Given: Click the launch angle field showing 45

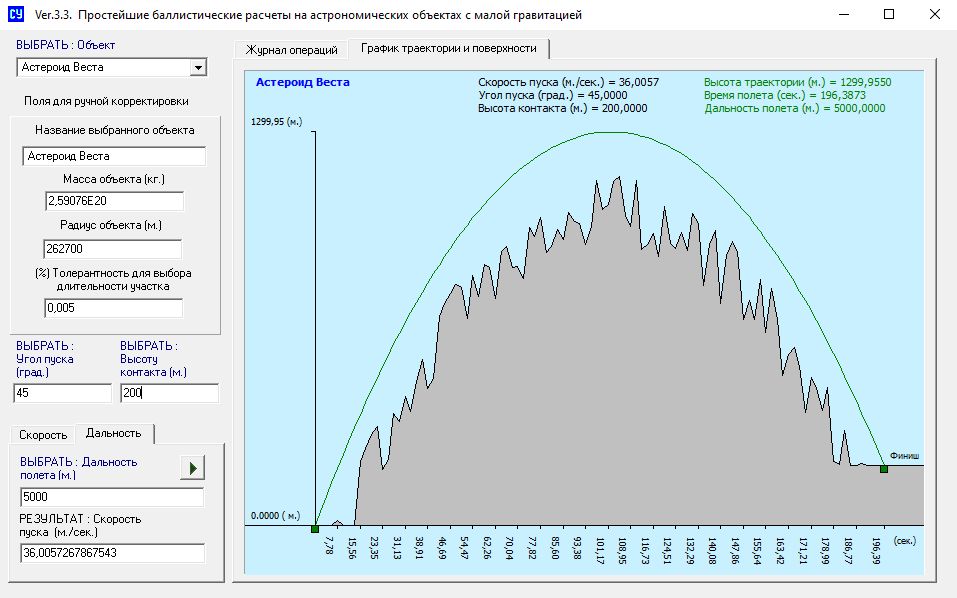Looking at the screenshot, I should [62, 393].
